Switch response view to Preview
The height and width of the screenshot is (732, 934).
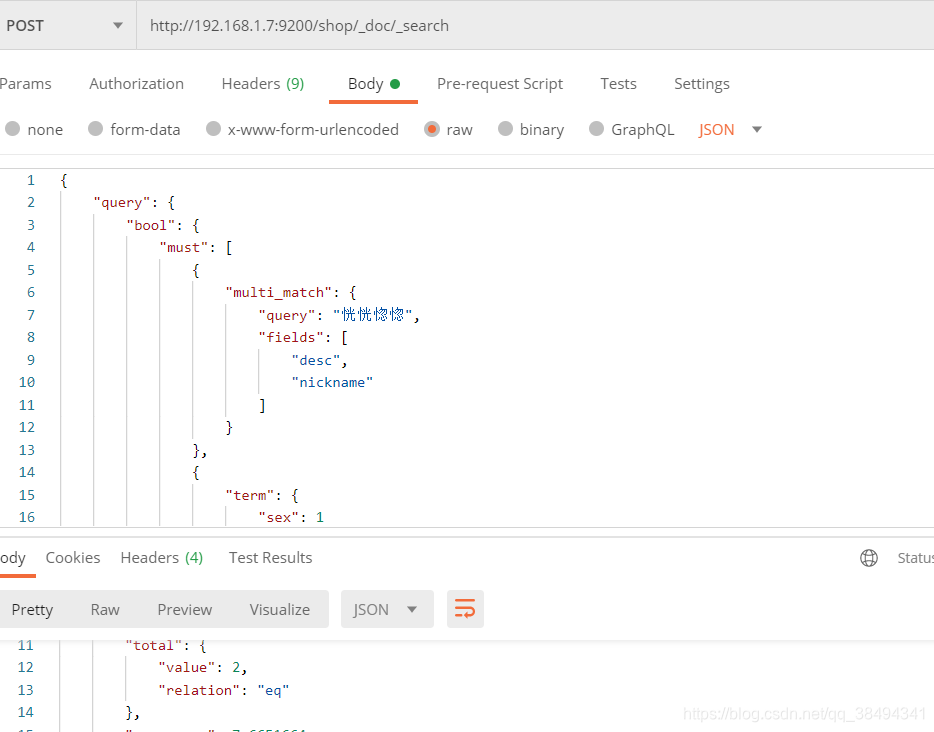pos(185,609)
